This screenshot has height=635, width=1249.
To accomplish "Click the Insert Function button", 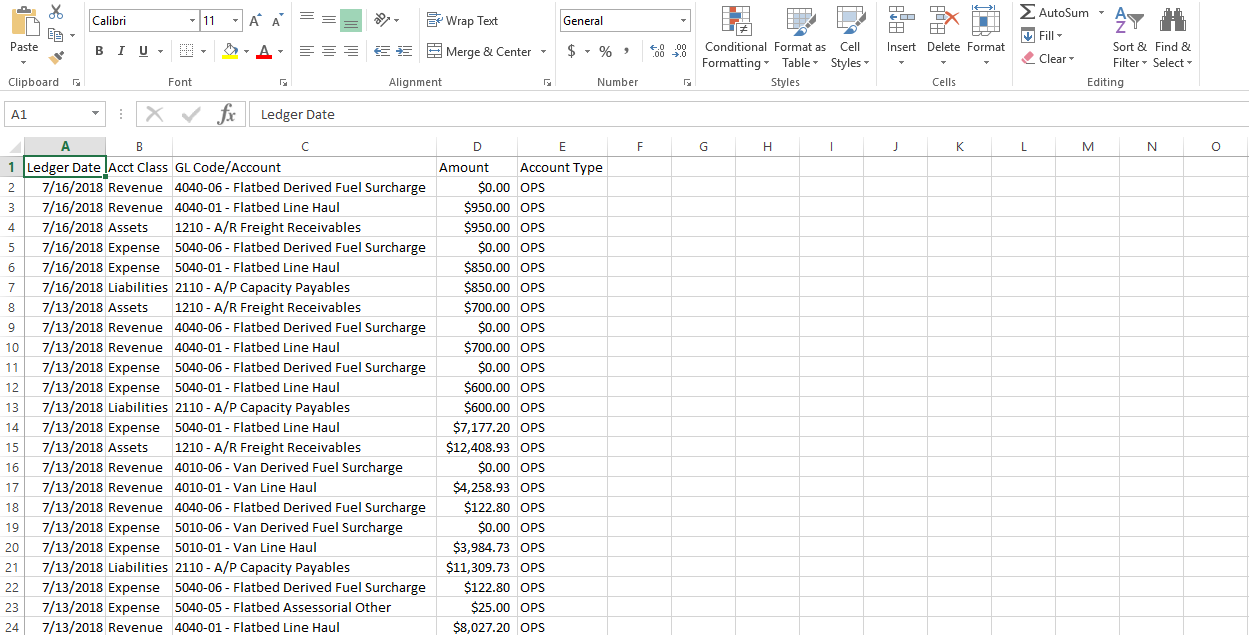I will pos(227,114).
